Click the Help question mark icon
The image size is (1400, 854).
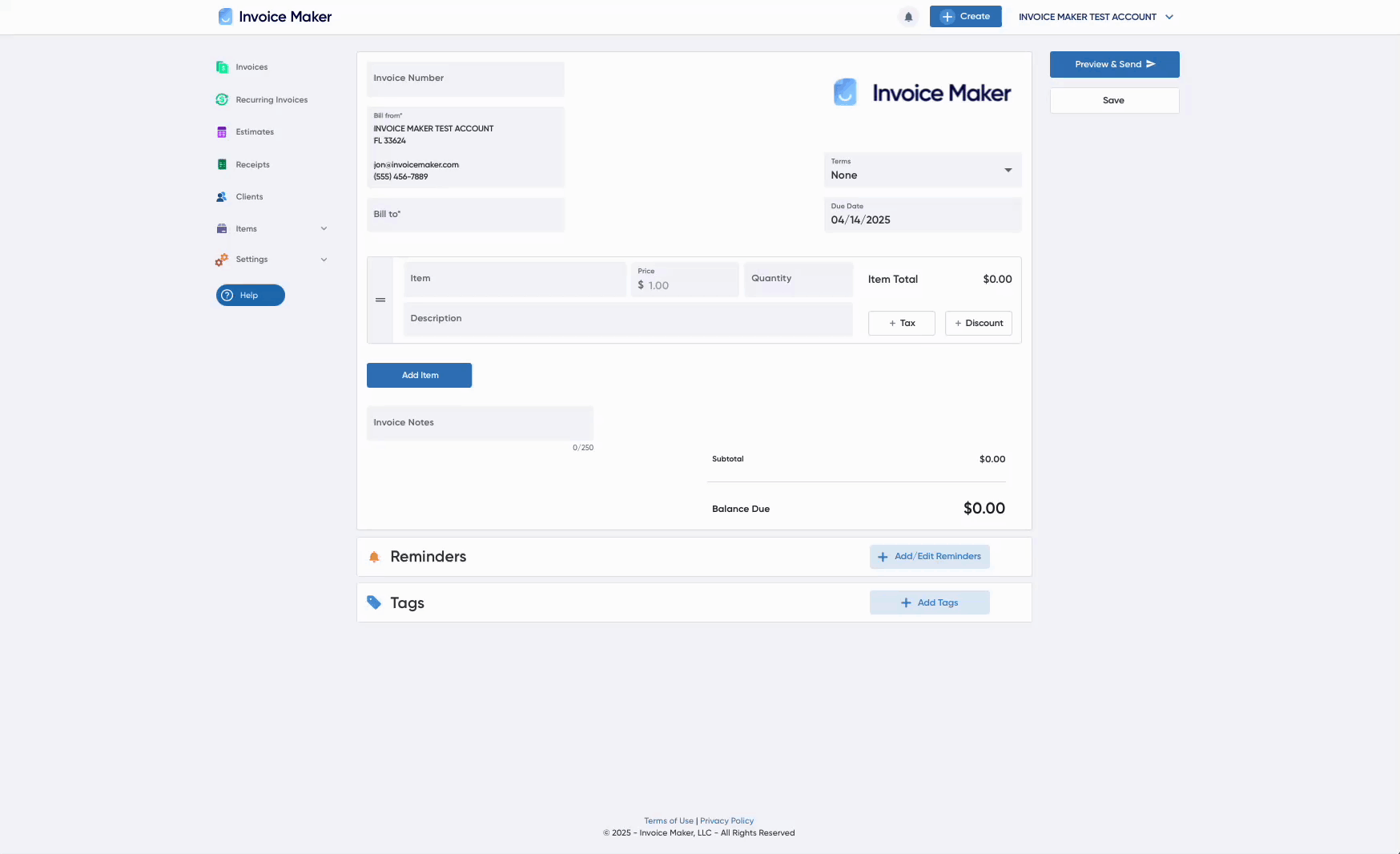tap(227, 296)
